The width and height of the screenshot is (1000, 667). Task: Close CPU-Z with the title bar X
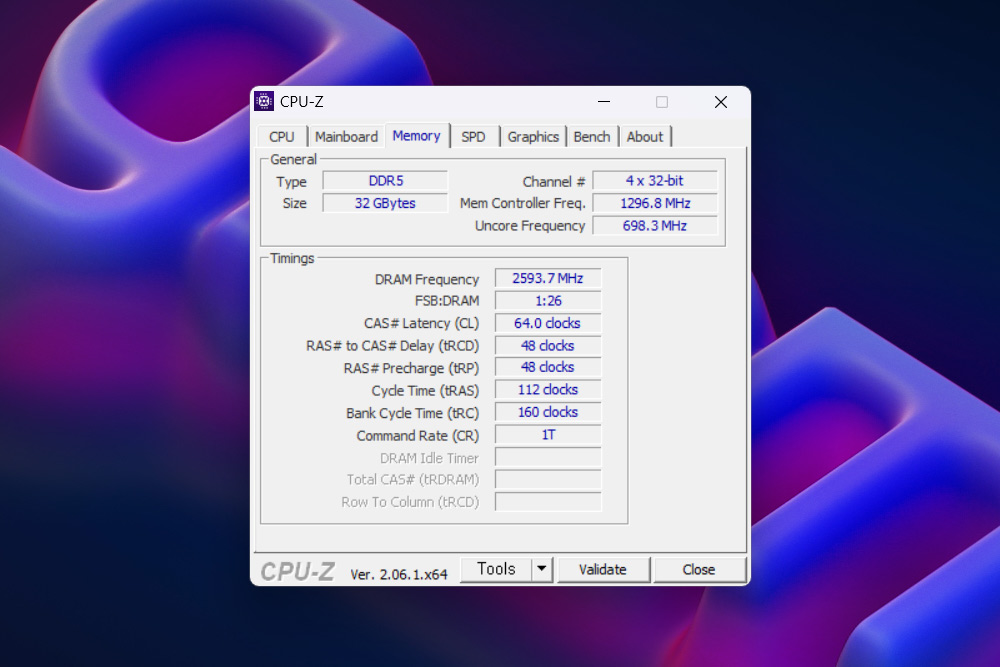coord(721,102)
